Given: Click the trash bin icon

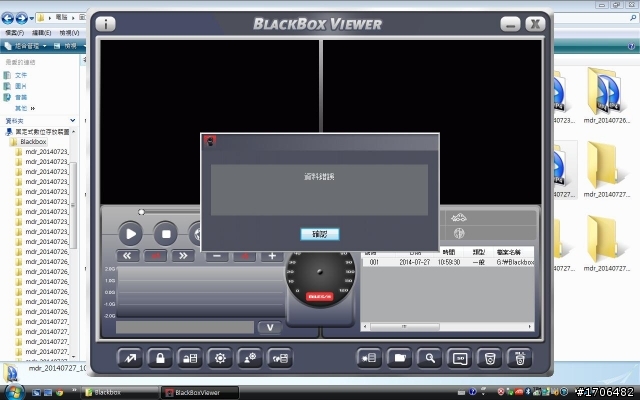Looking at the screenshot, I should [x=489, y=358].
